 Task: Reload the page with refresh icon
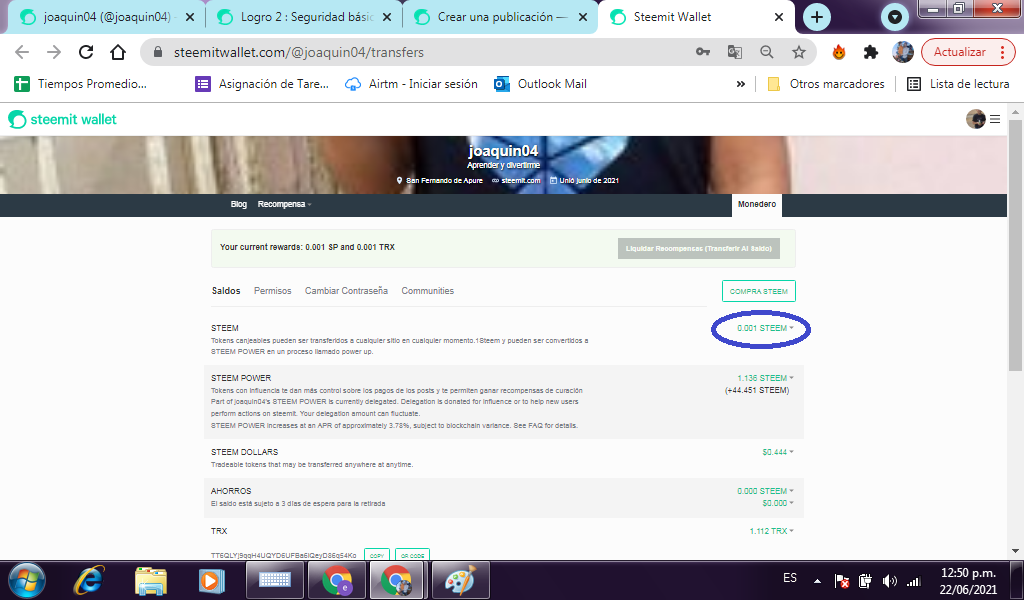pos(86,52)
